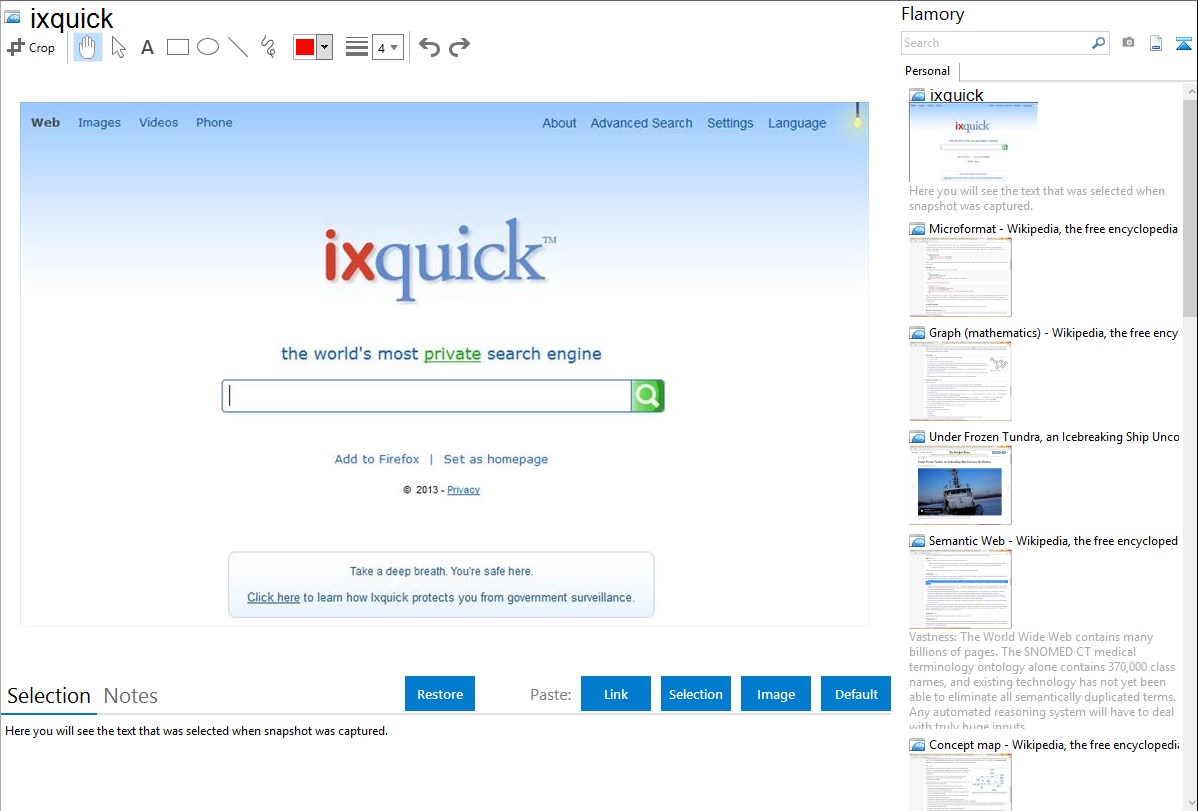The width and height of the screenshot is (1198, 811).
Task: Select the Crop tool
Action: (x=31, y=47)
